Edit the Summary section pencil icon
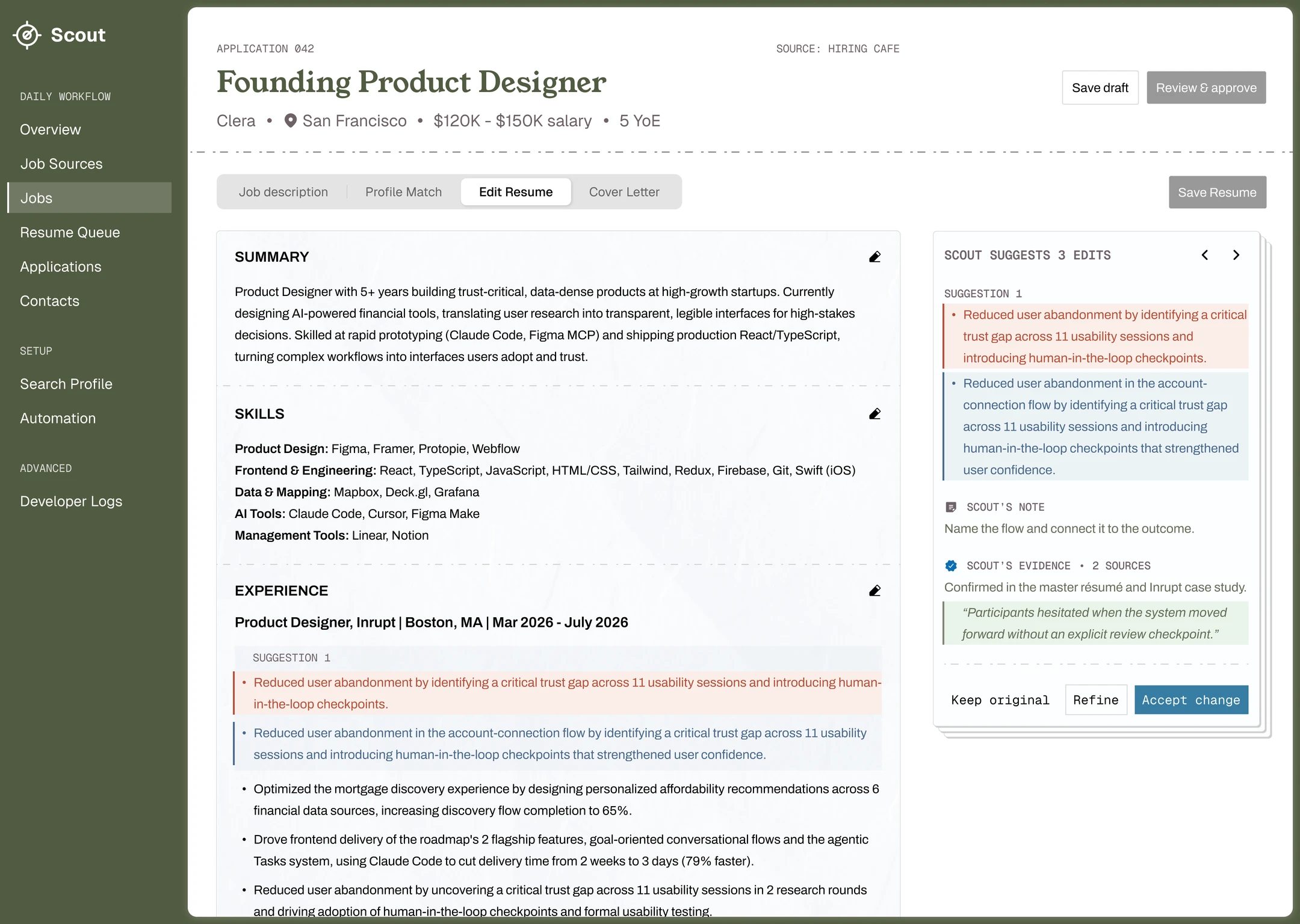Image resolution: width=1300 pixels, height=924 pixels. (874, 257)
